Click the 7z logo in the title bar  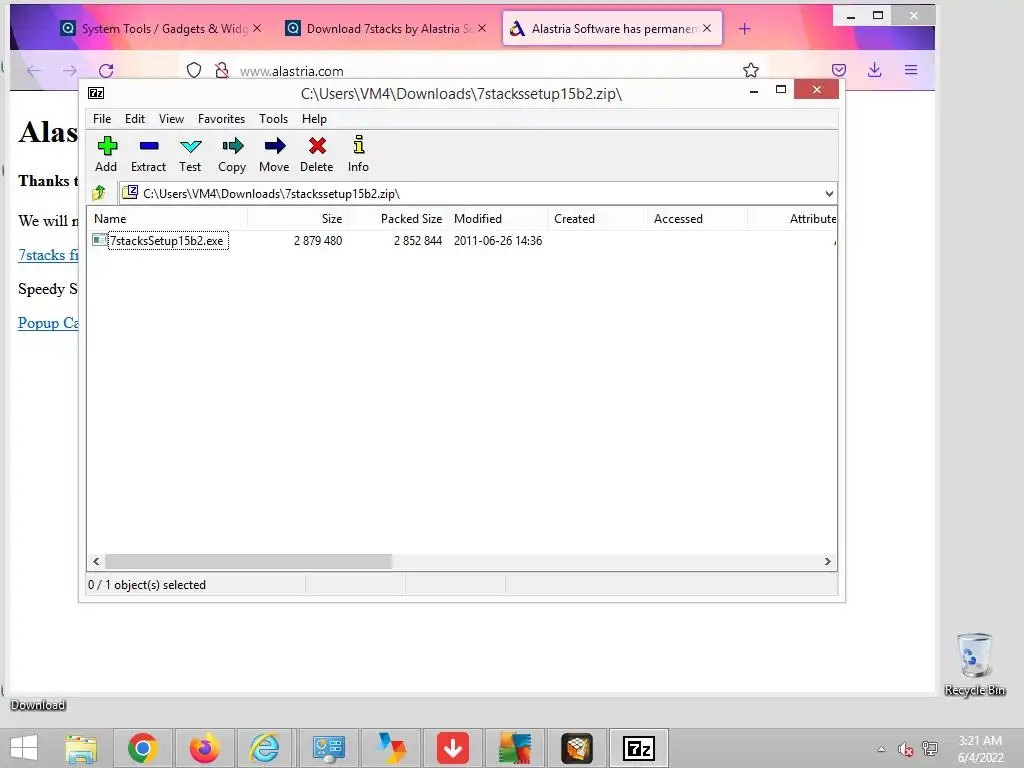(96, 93)
